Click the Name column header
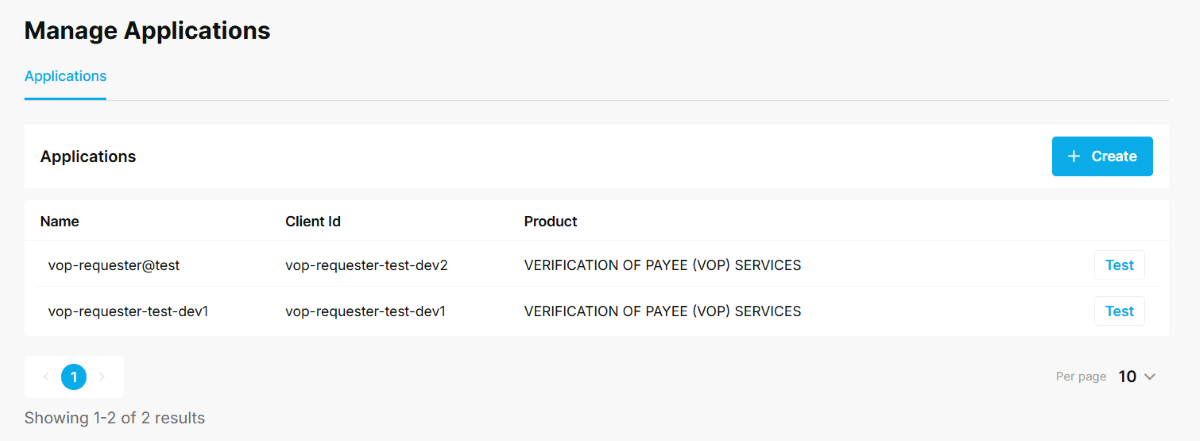1200x441 pixels. click(x=59, y=221)
